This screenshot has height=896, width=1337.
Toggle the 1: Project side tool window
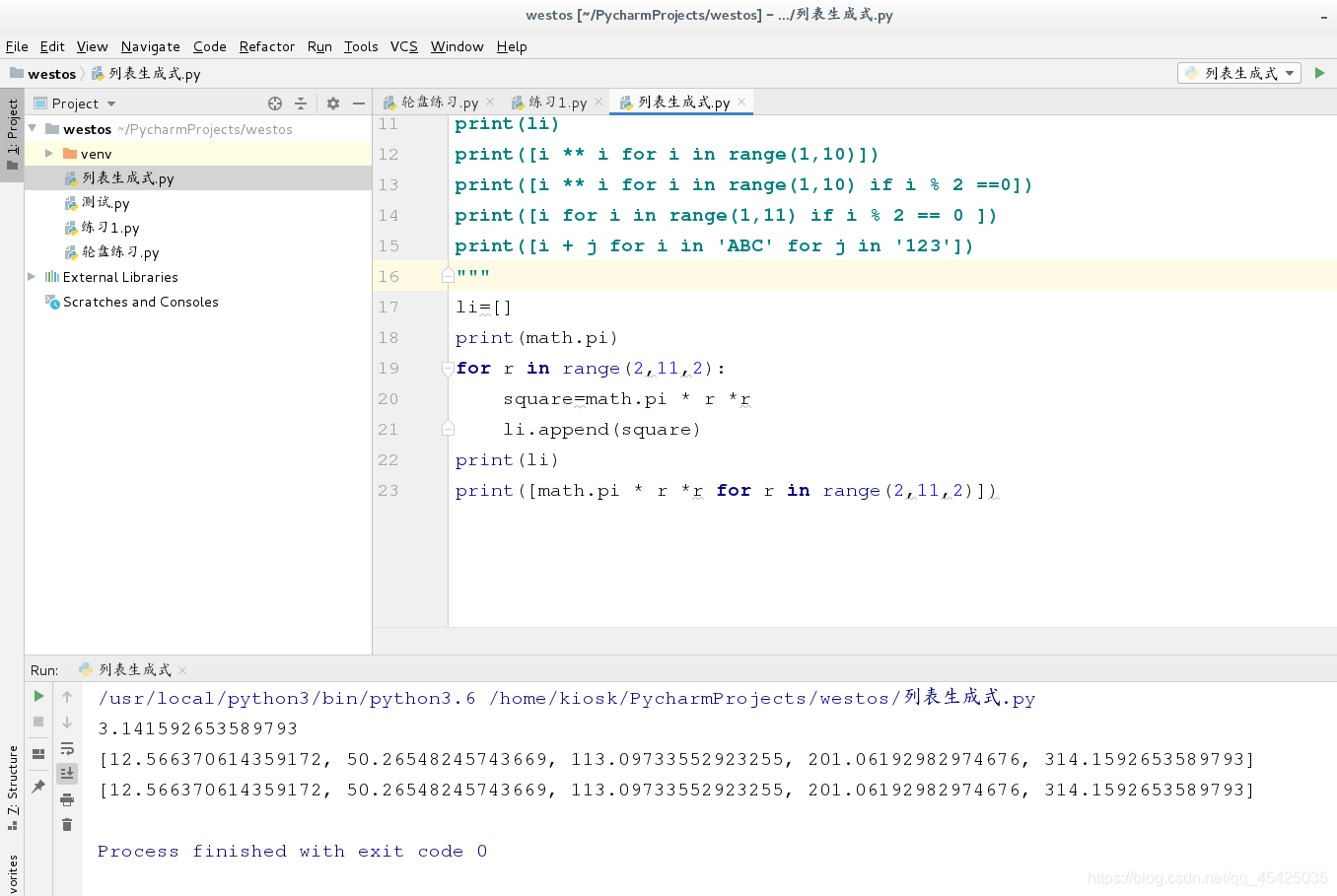[x=12, y=135]
